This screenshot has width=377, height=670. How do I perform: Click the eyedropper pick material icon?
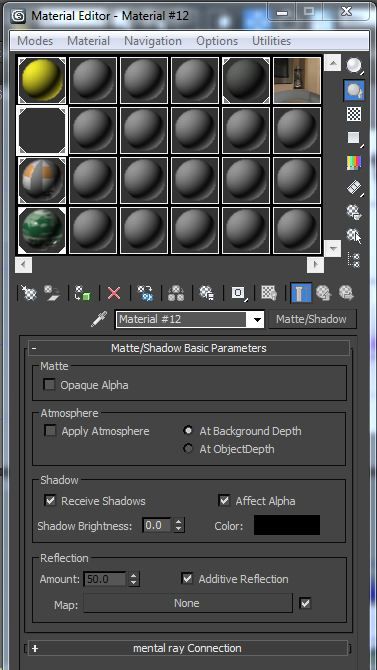click(100, 320)
